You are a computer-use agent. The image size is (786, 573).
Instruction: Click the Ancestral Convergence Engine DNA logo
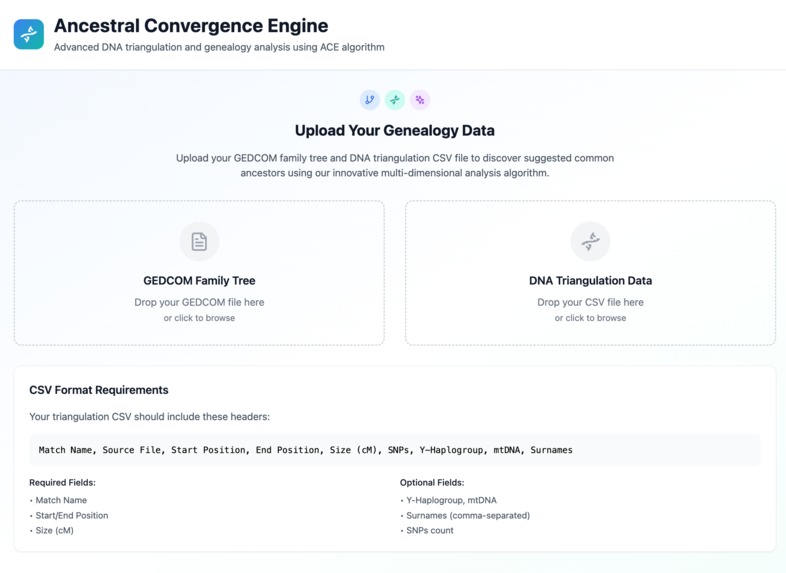[29, 34]
